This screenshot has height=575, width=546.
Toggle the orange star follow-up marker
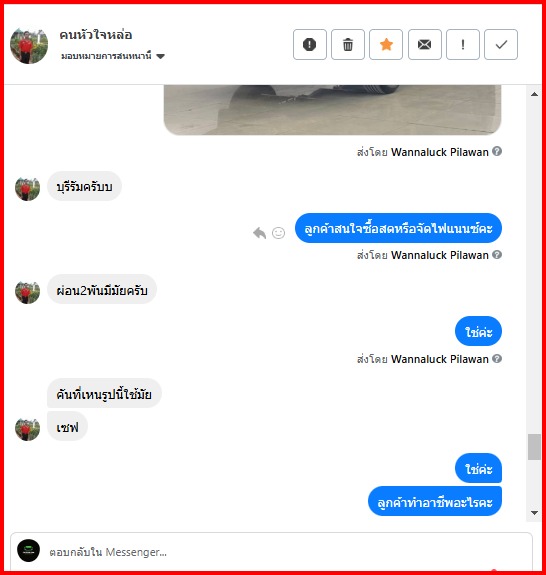click(386, 44)
